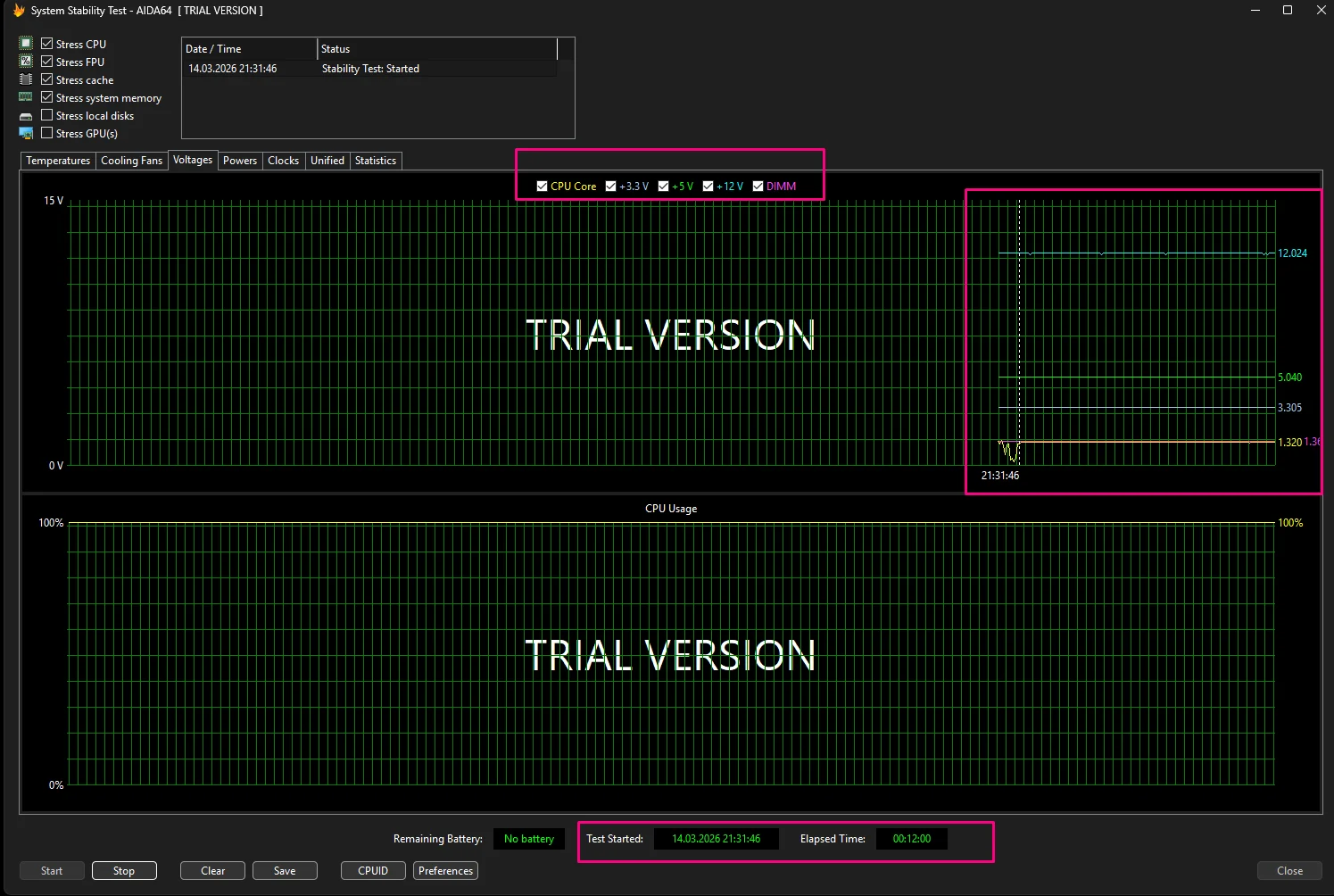Uncheck the Stress cache checkbox

coord(47,79)
